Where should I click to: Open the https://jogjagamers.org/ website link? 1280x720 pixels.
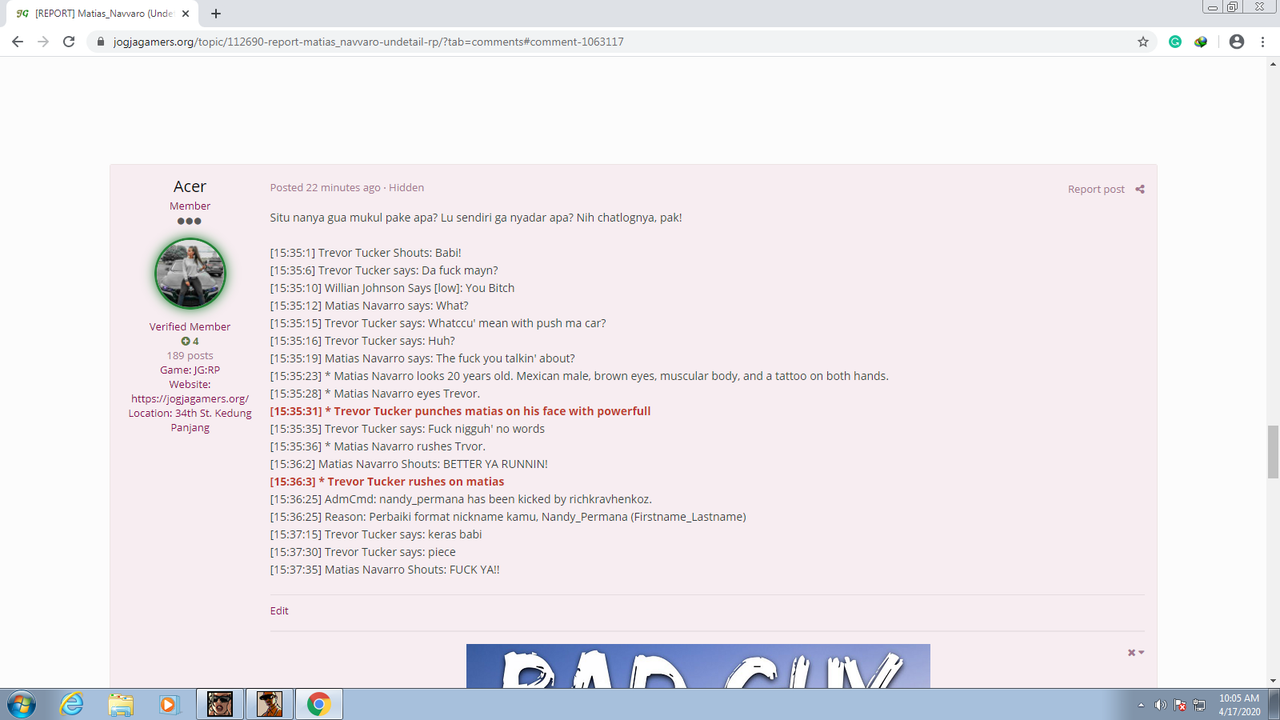[x=190, y=398]
